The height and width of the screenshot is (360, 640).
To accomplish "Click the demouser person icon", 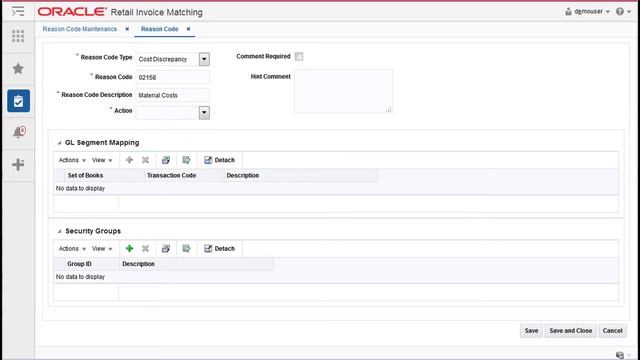I will click(x=568, y=11).
